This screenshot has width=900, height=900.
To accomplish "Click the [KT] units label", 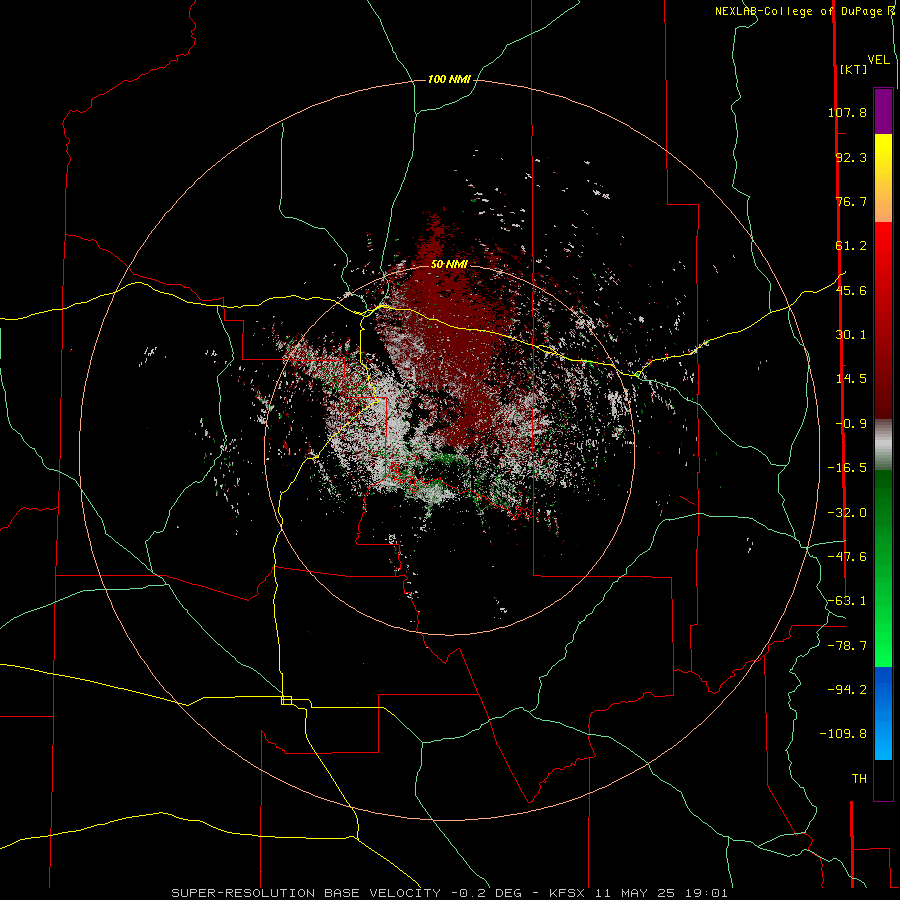I will (854, 69).
